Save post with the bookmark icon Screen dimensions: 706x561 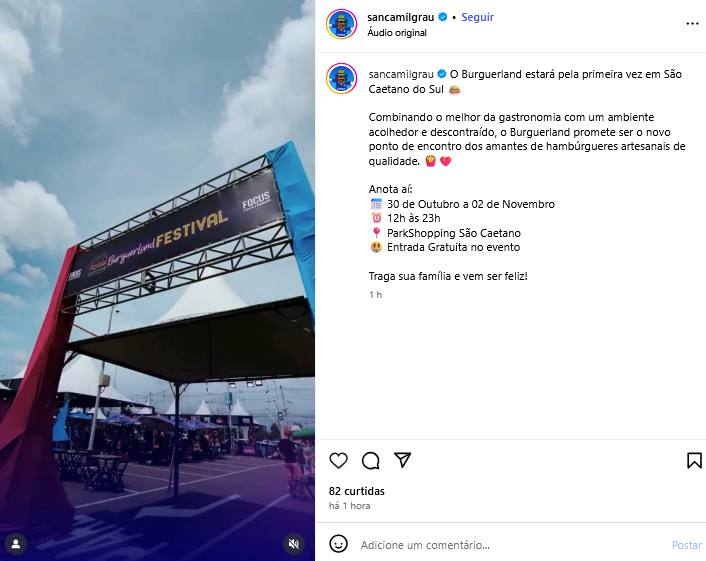(694, 461)
